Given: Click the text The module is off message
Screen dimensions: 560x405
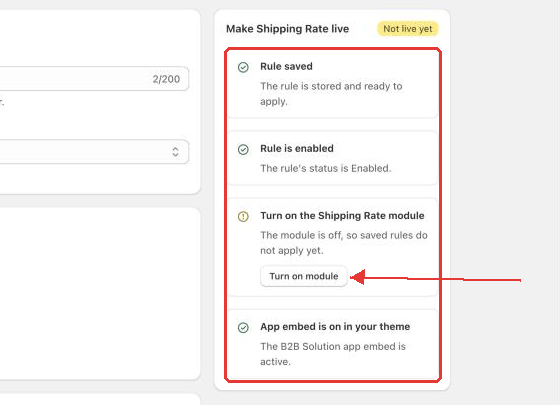Looking at the screenshot, I should point(344,243).
